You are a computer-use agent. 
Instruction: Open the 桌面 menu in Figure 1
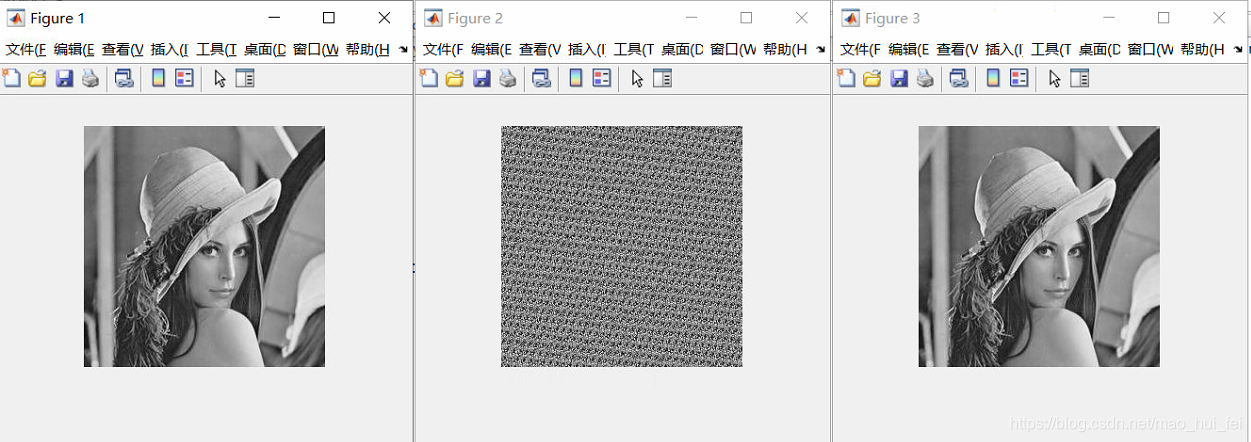(265, 50)
